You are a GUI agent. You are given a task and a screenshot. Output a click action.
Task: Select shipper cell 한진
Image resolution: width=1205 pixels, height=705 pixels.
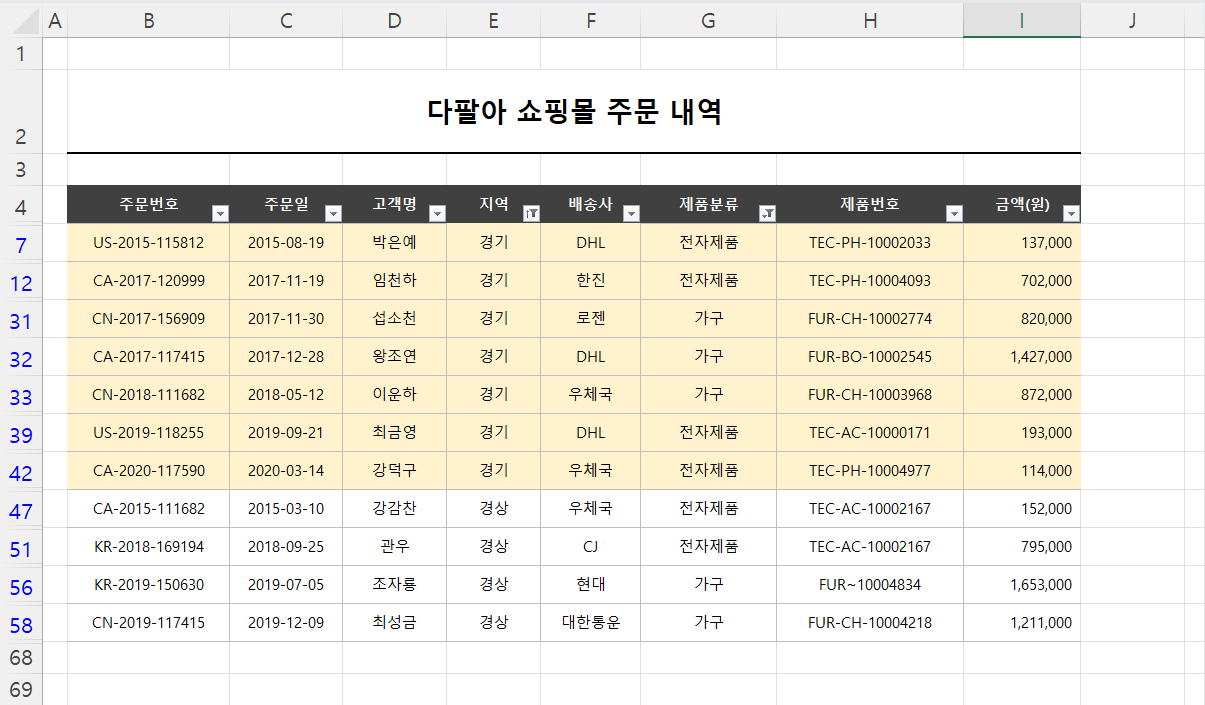click(x=591, y=281)
